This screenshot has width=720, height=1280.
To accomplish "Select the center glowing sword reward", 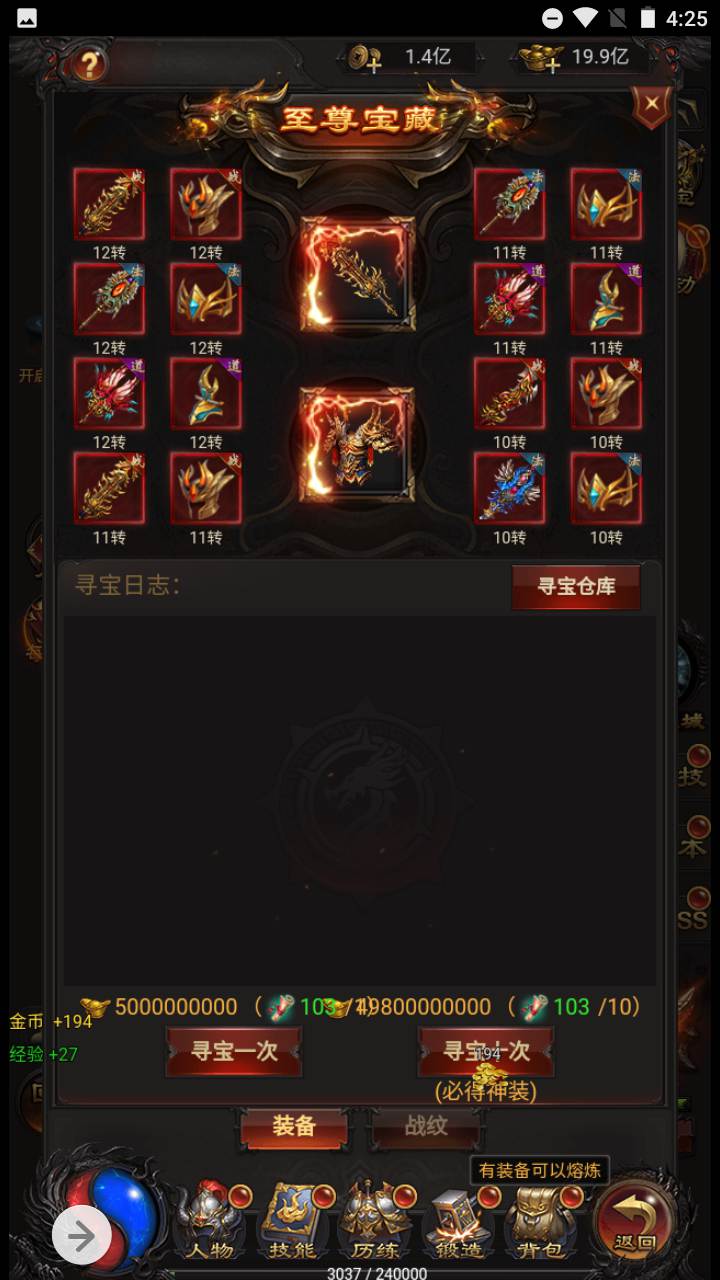I will point(357,274).
